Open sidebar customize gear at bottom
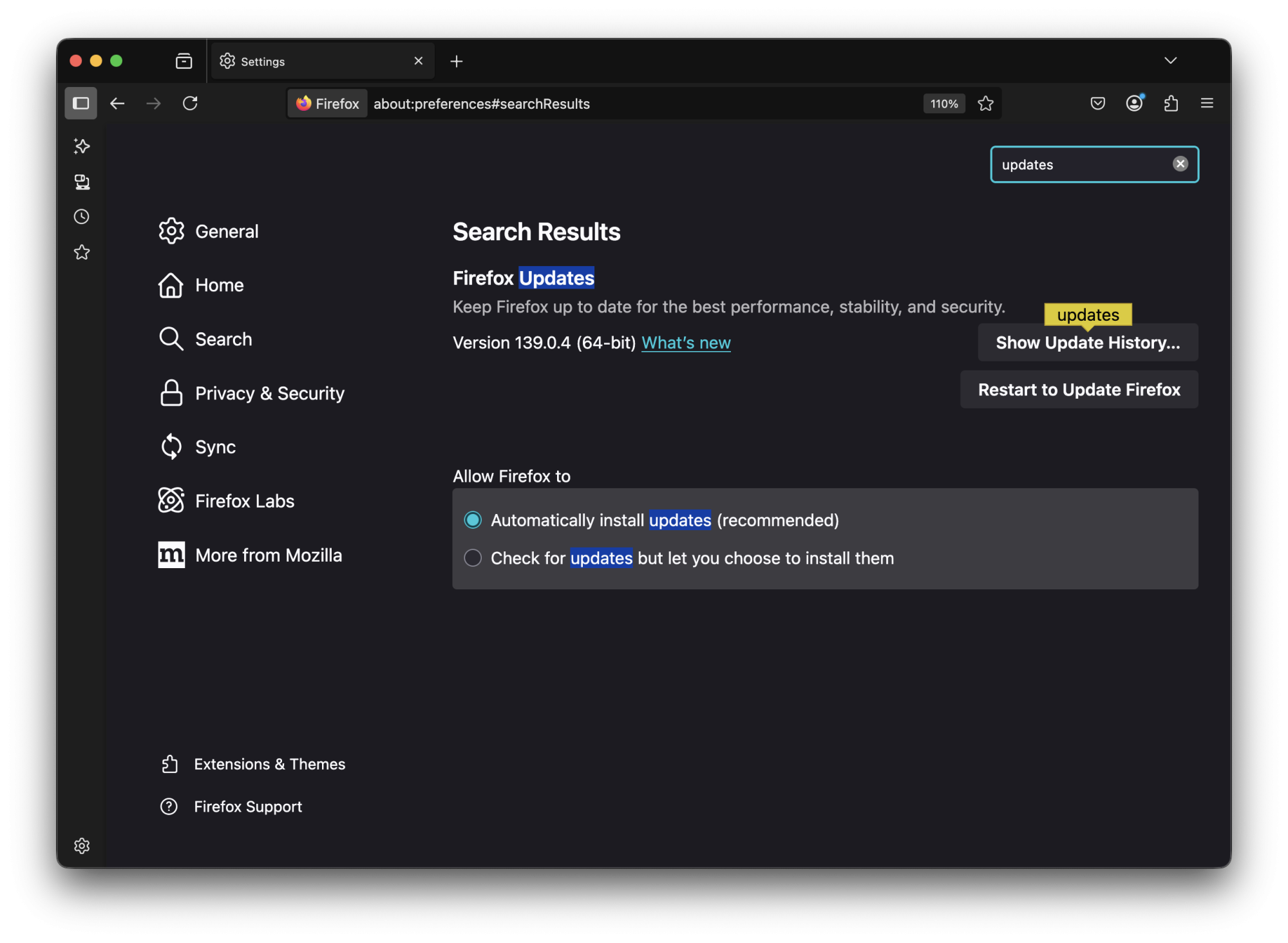Screen dimensions: 1288x943 [82, 846]
